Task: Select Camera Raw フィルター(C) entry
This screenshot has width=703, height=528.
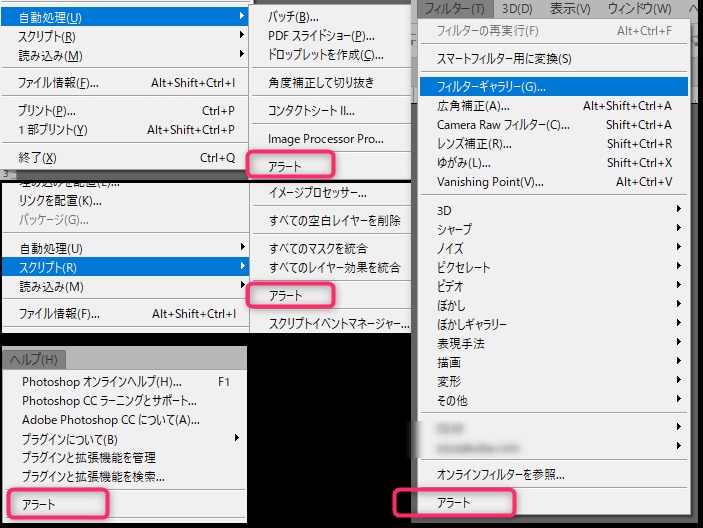Action: click(x=503, y=125)
